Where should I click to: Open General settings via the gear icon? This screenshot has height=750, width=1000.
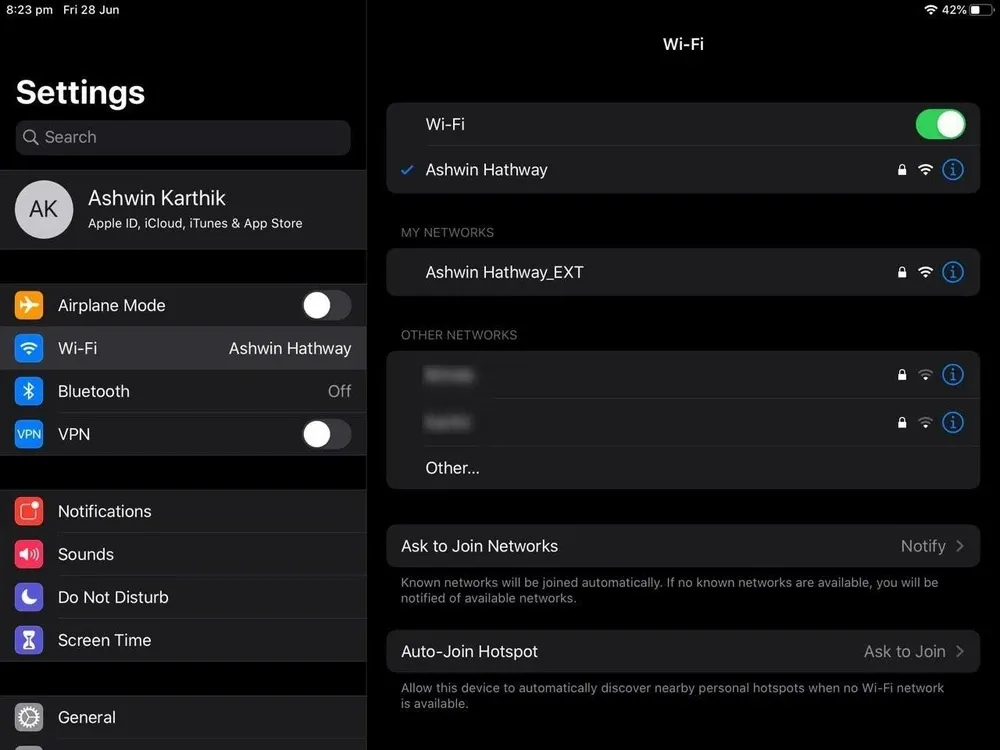click(28, 717)
